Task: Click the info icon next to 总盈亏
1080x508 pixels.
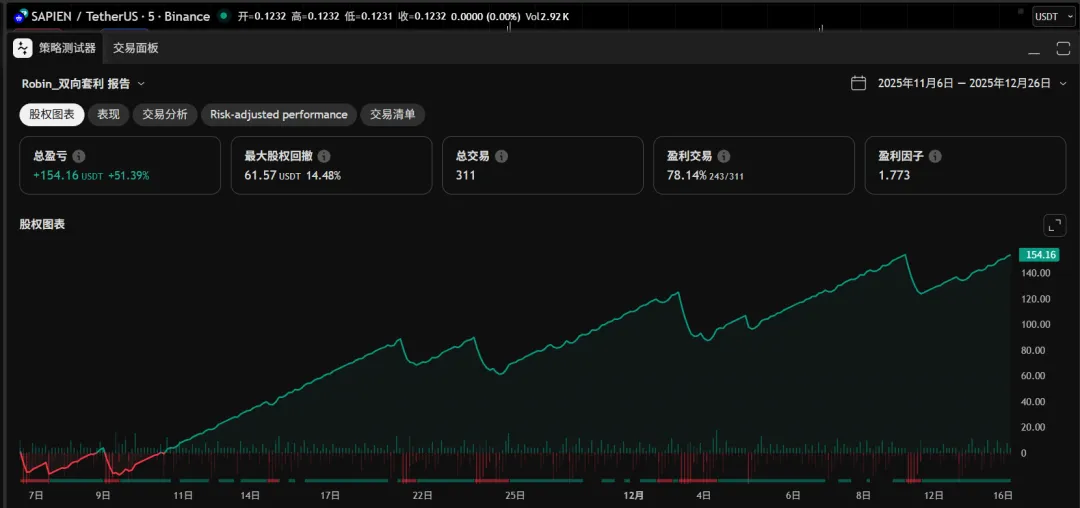Action: [x=79, y=157]
